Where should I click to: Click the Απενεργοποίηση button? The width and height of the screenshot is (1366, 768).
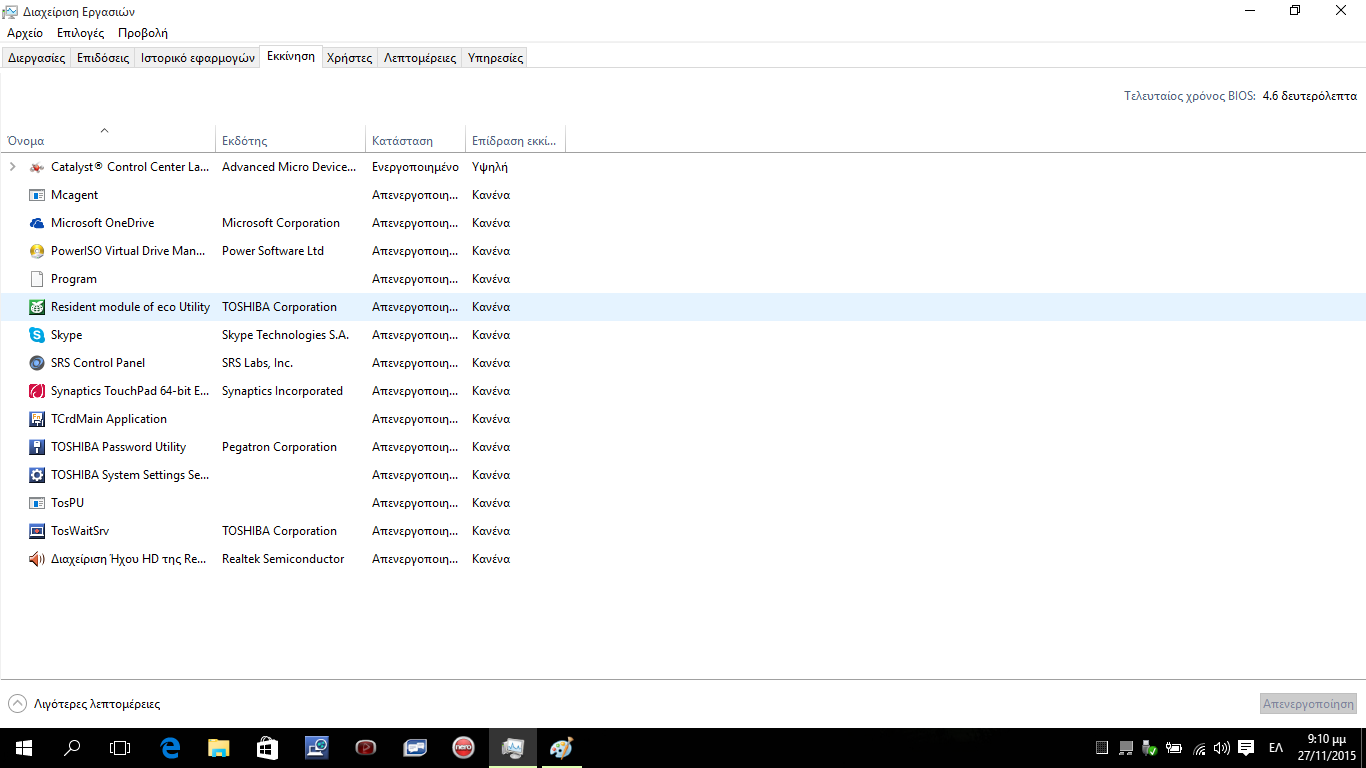[x=1308, y=704]
